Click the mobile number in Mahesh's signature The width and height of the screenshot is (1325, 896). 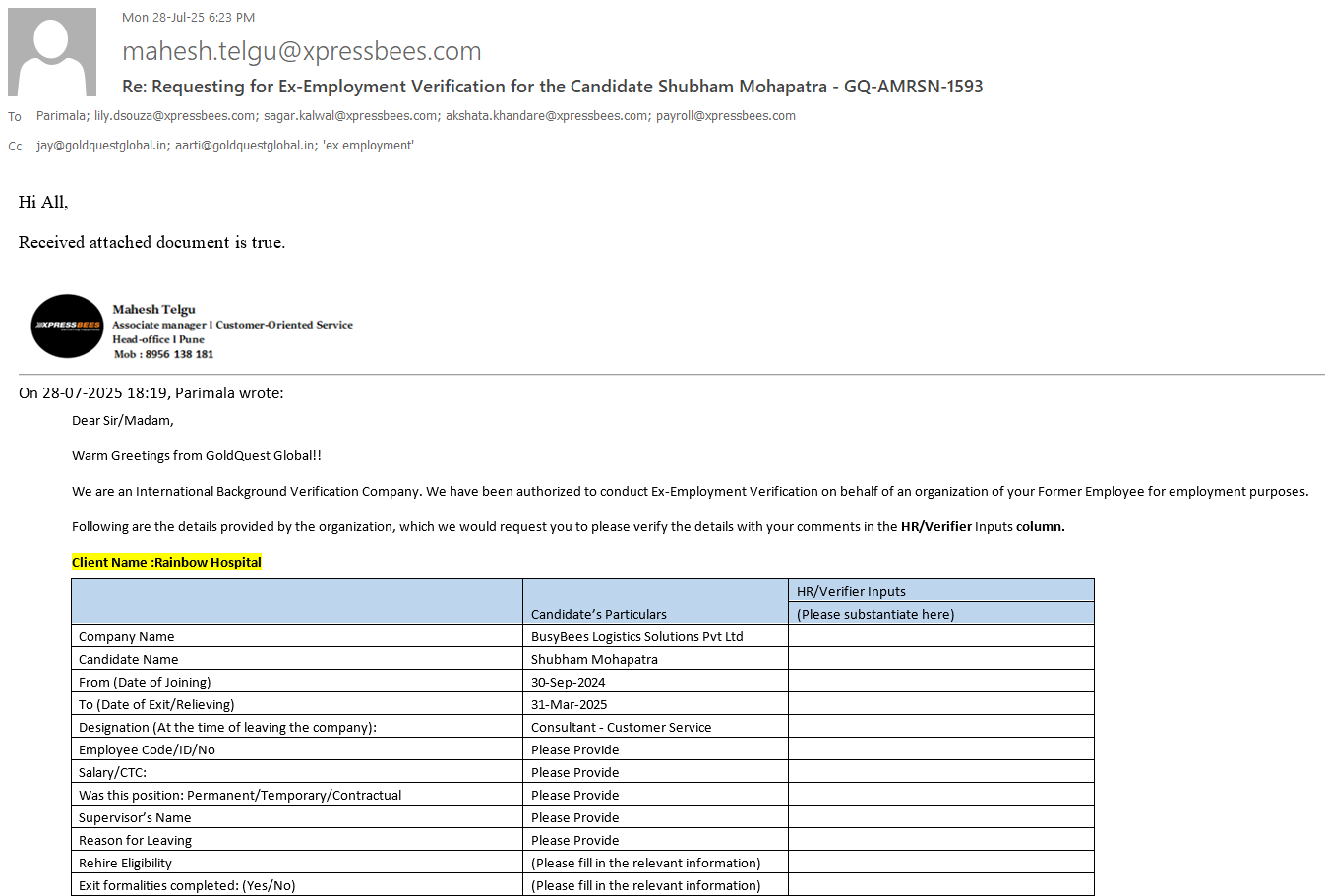(x=178, y=354)
